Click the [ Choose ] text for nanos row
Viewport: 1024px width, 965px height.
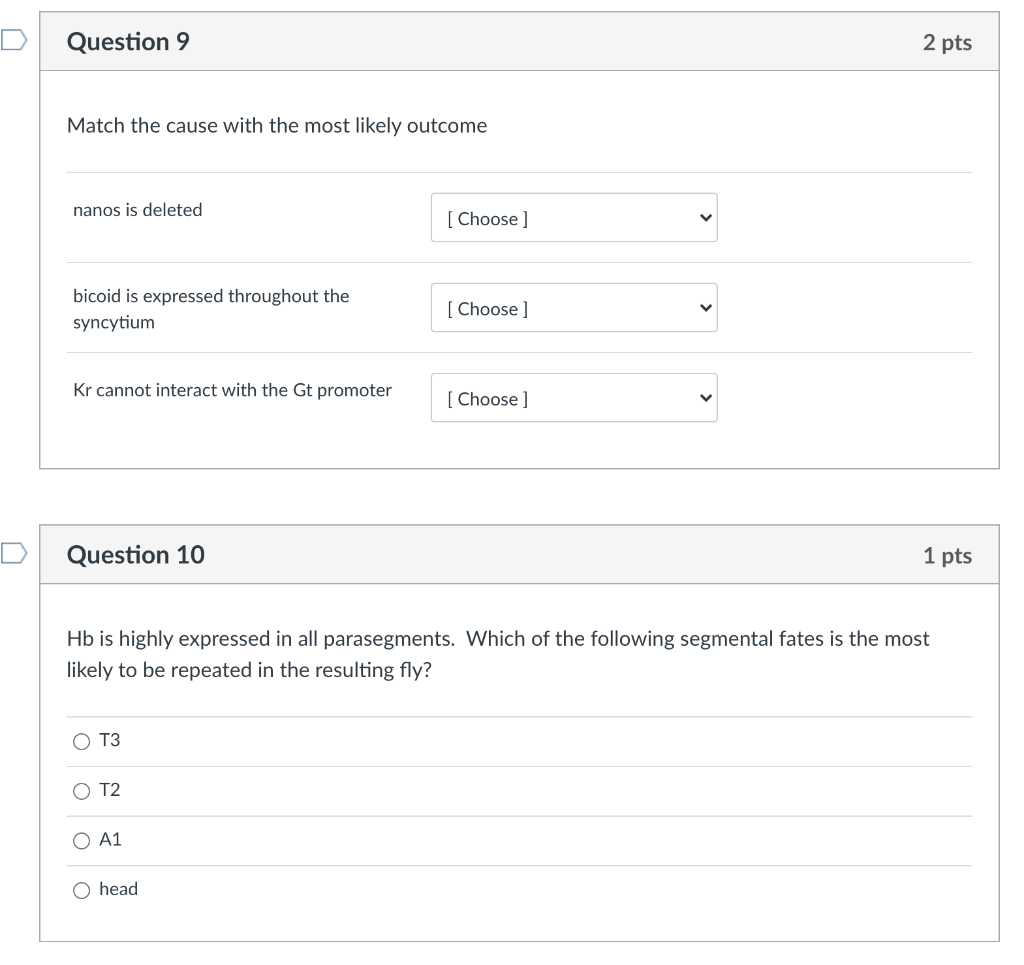tap(488, 219)
